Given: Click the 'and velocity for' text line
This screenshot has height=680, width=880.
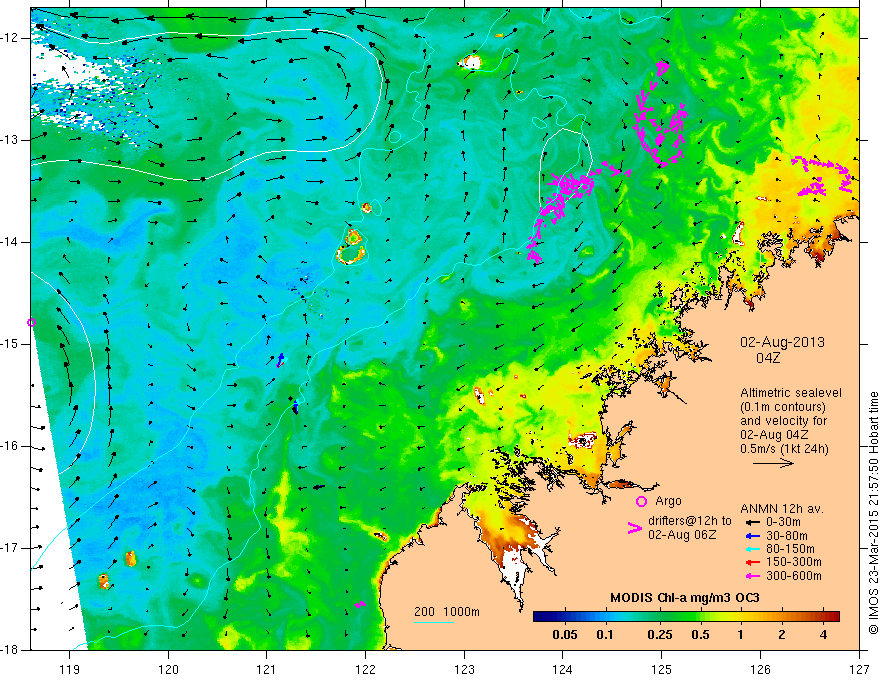Looking at the screenshot, I should click(x=783, y=421).
